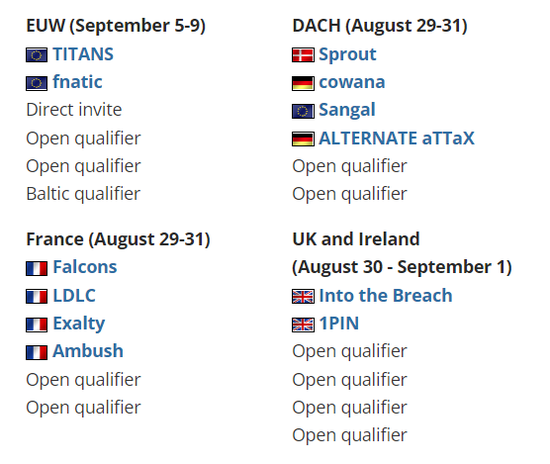Open the Sprout team link
Screen dimensions: 550x464
point(348,55)
